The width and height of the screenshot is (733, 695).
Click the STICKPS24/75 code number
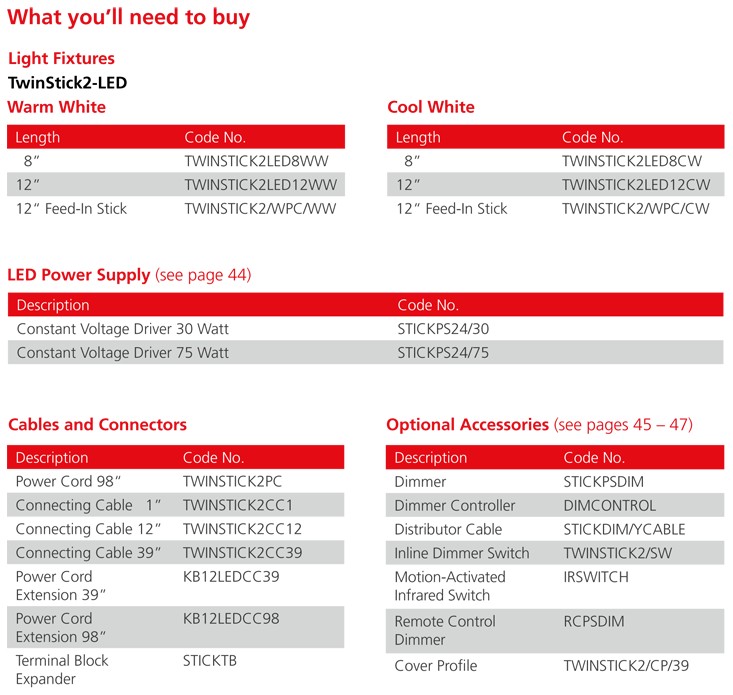(x=443, y=353)
